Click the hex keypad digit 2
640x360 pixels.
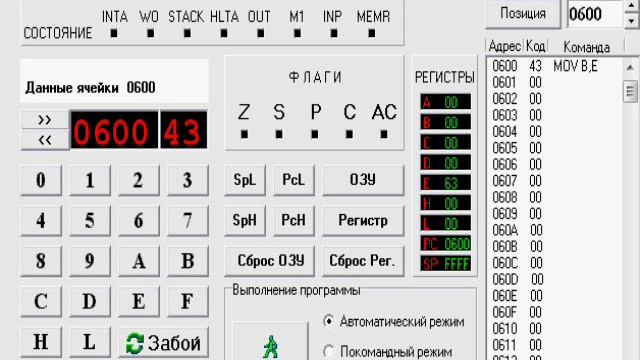click(138, 180)
